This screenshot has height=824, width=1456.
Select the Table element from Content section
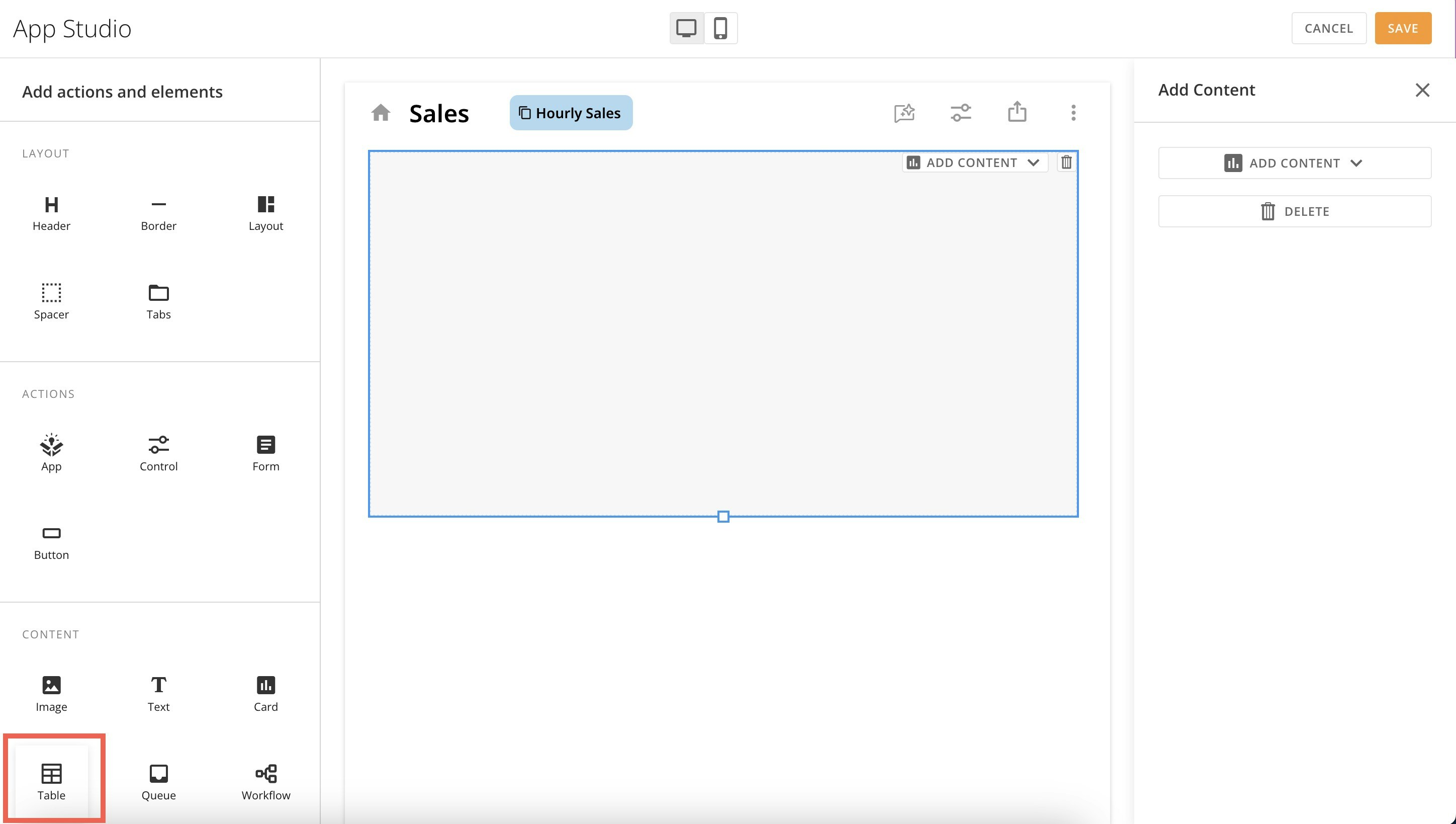(x=51, y=781)
